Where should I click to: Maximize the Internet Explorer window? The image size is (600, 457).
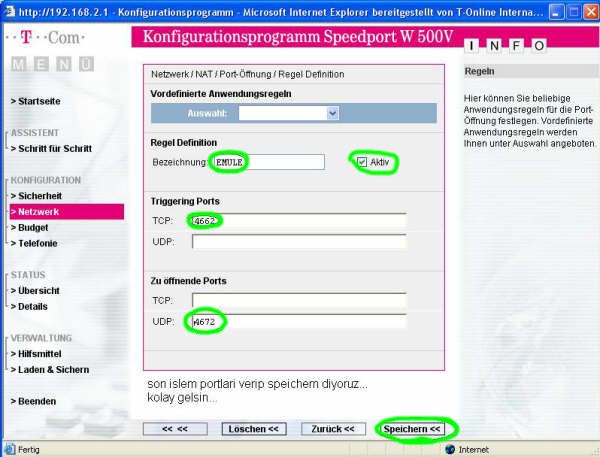coord(574,12)
